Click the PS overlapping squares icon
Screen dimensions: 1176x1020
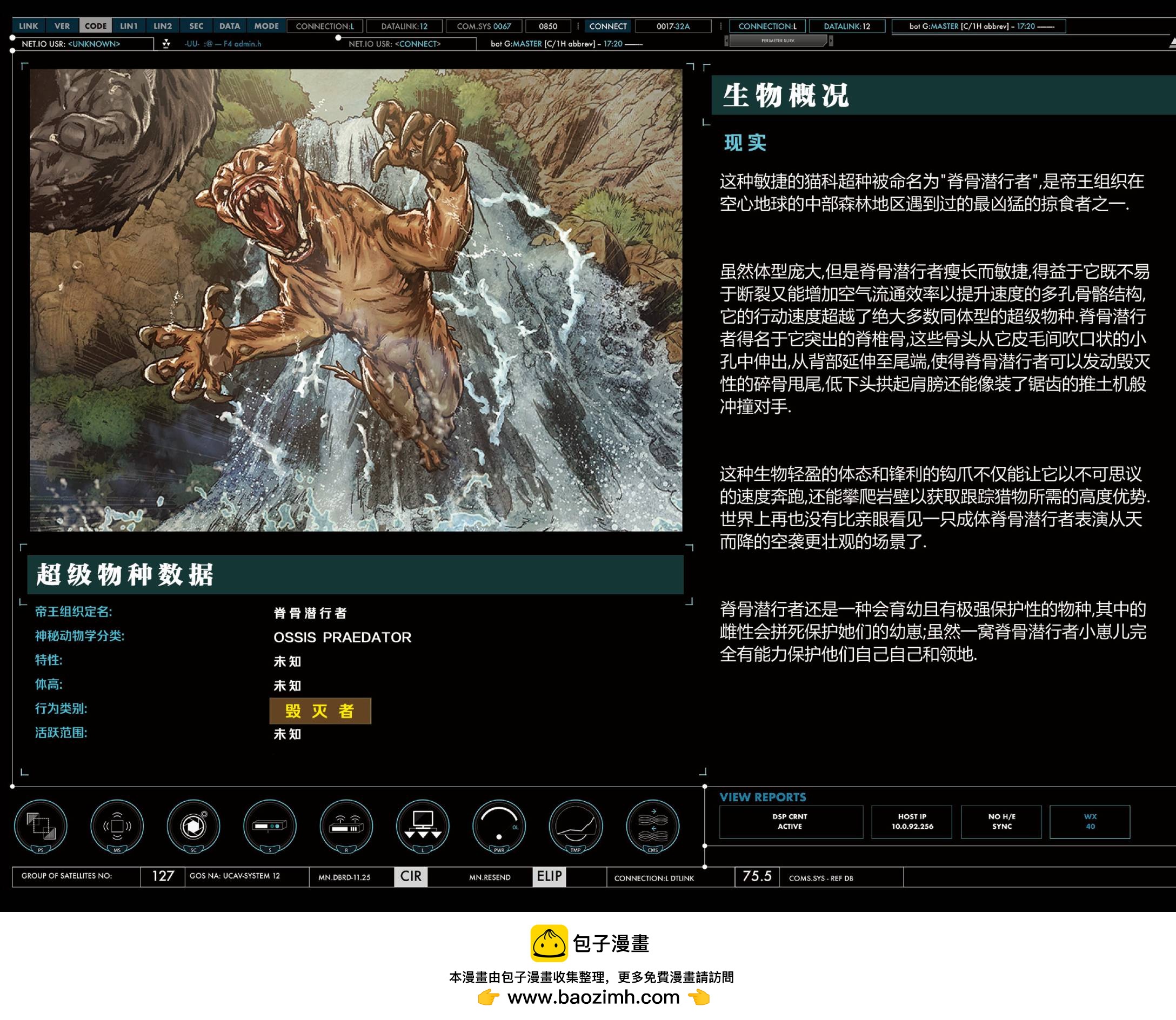point(41,826)
